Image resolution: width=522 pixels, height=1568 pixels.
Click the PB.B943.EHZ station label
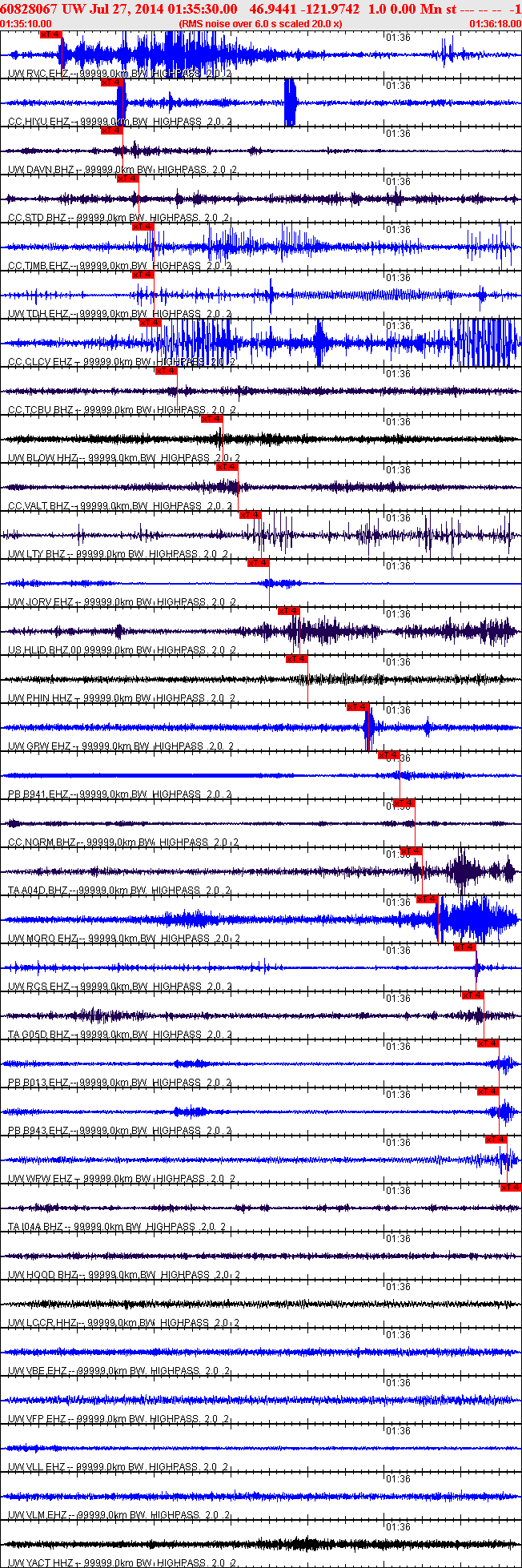pyautogui.click(x=39, y=1130)
